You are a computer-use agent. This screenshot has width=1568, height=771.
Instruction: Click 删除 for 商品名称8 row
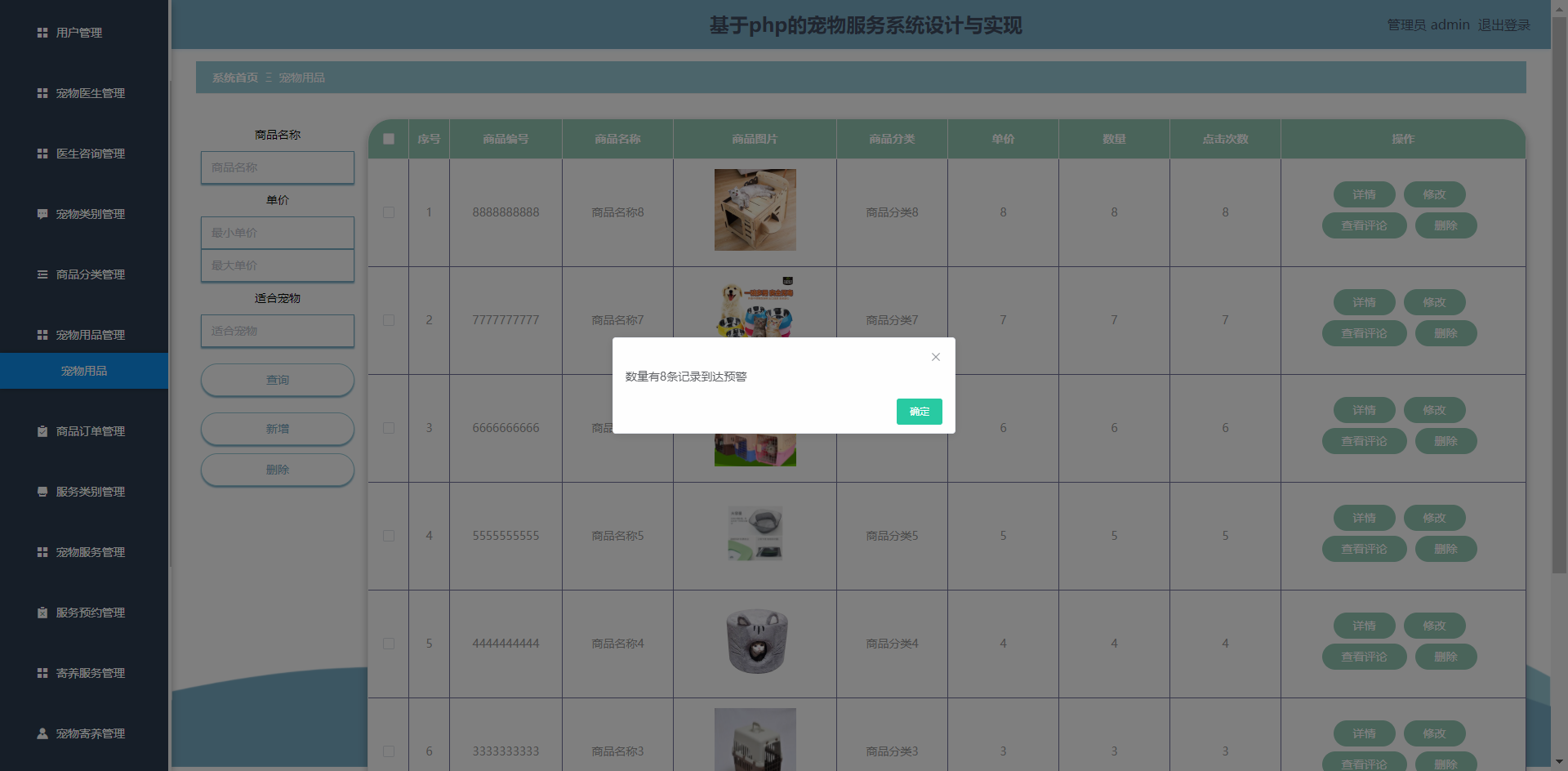[1445, 225]
